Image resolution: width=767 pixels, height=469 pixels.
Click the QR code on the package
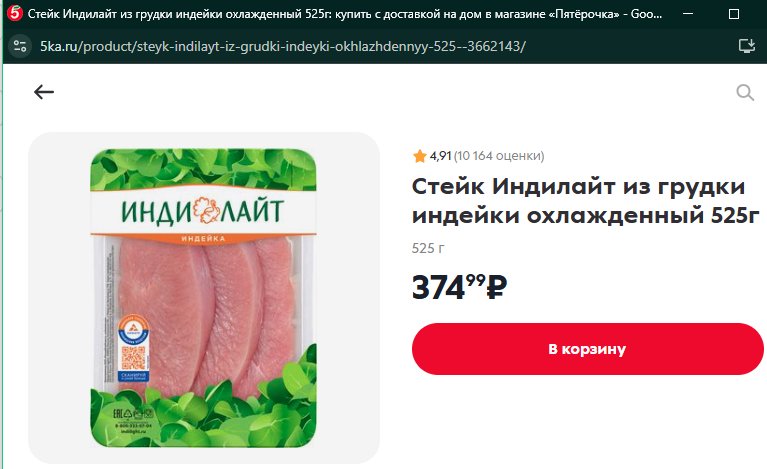point(134,357)
